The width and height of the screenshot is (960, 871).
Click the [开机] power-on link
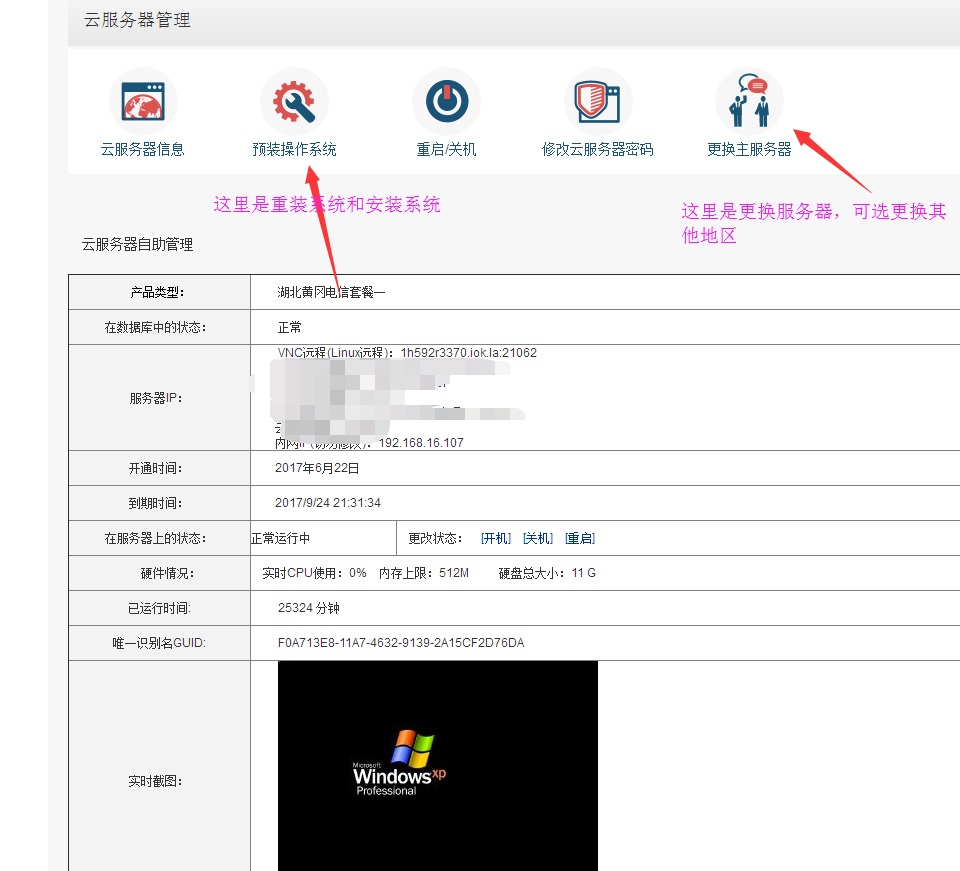pos(496,538)
